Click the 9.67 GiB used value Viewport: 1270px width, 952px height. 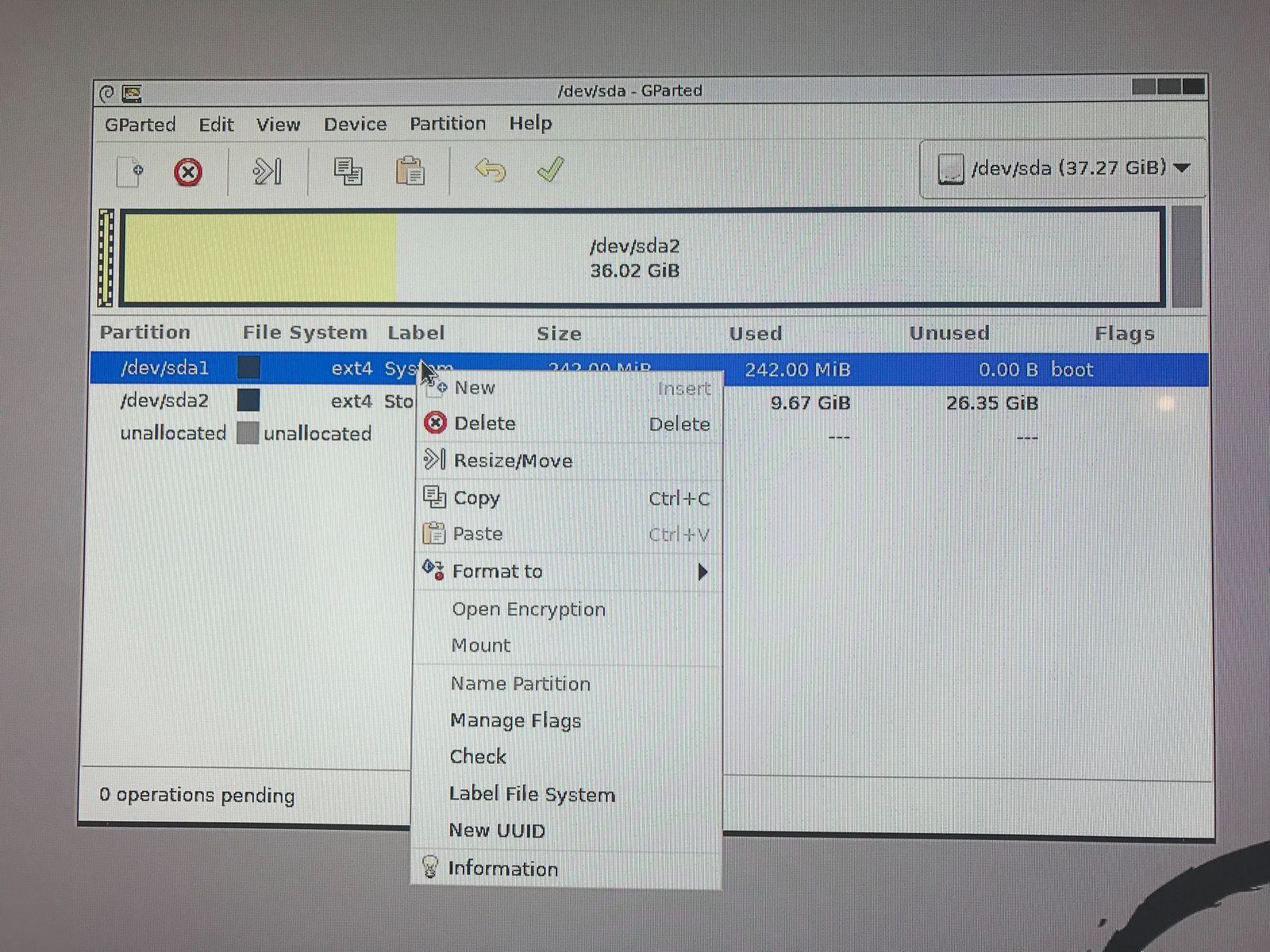click(x=810, y=403)
